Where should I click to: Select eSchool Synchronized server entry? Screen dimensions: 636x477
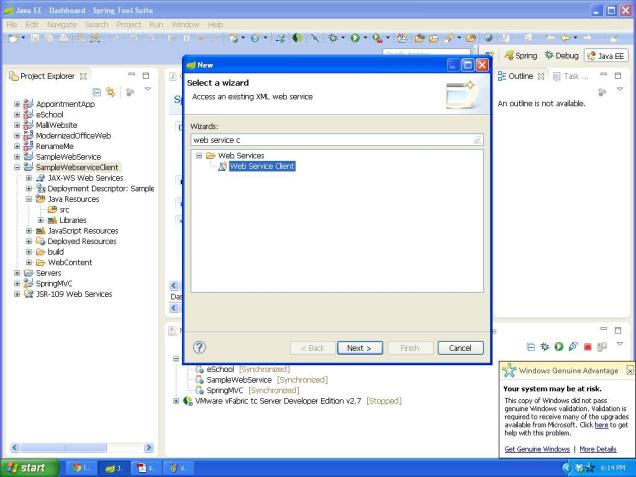(243, 369)
